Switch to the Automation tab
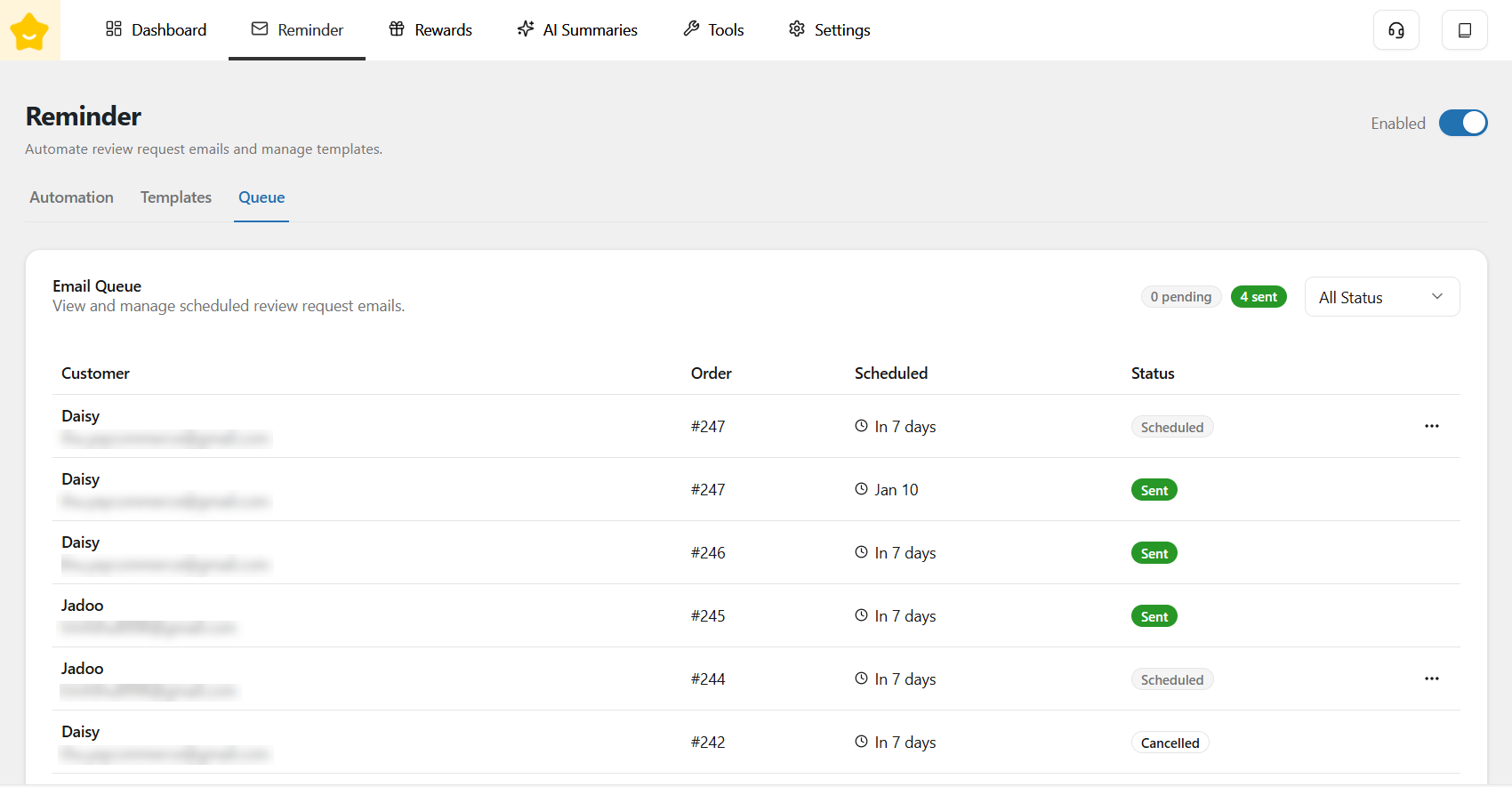Screen dimensions: 1512x787 pyautogui.click(x=71, y=197)
